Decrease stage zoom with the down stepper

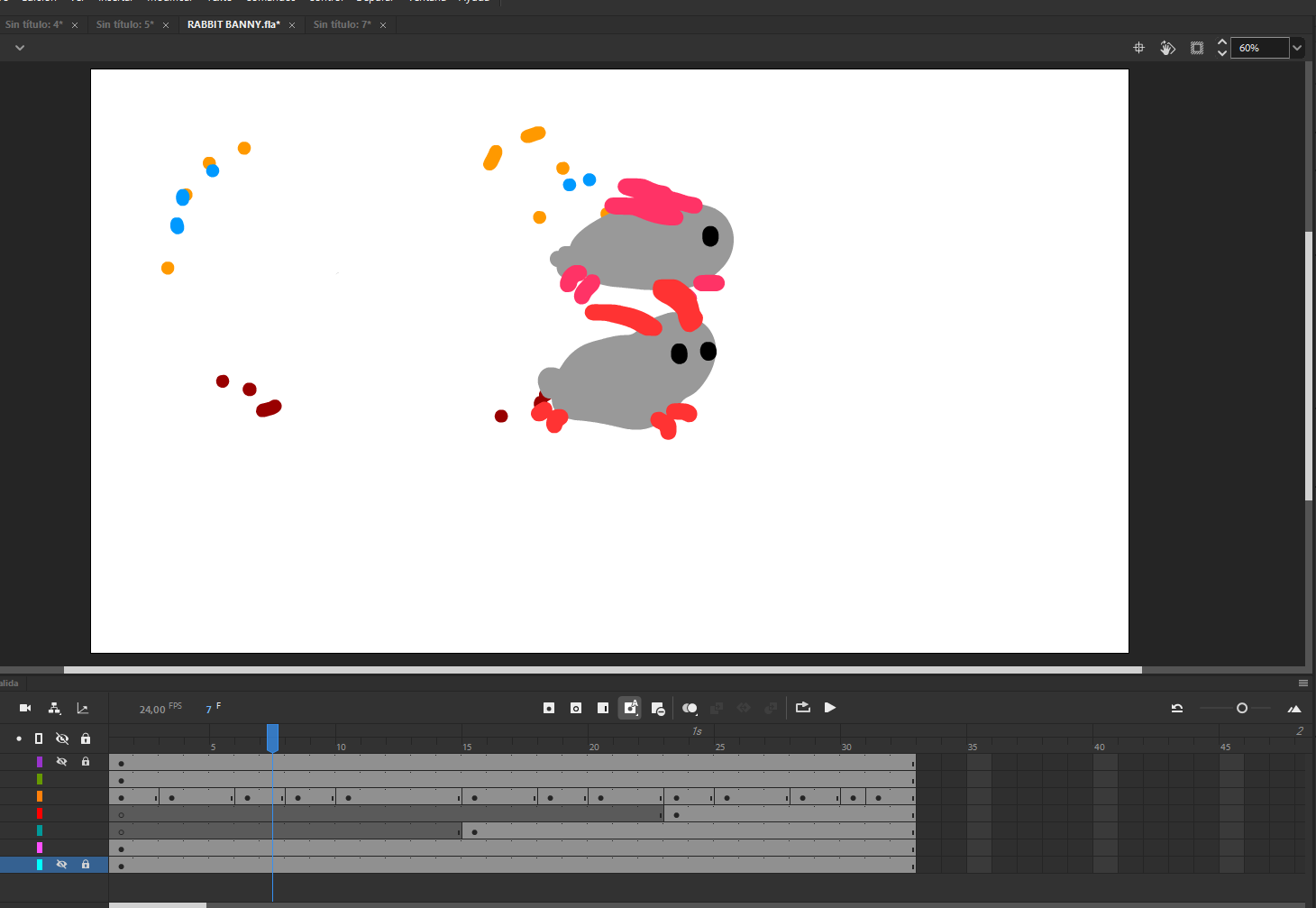pyautogui.click(x=1222, y=53)
